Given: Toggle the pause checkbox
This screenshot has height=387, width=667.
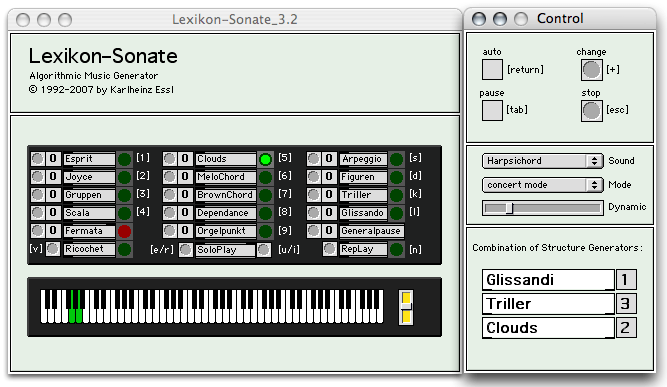Looking at the screenshot, I should pyautogui.click(x=492, y=111).
